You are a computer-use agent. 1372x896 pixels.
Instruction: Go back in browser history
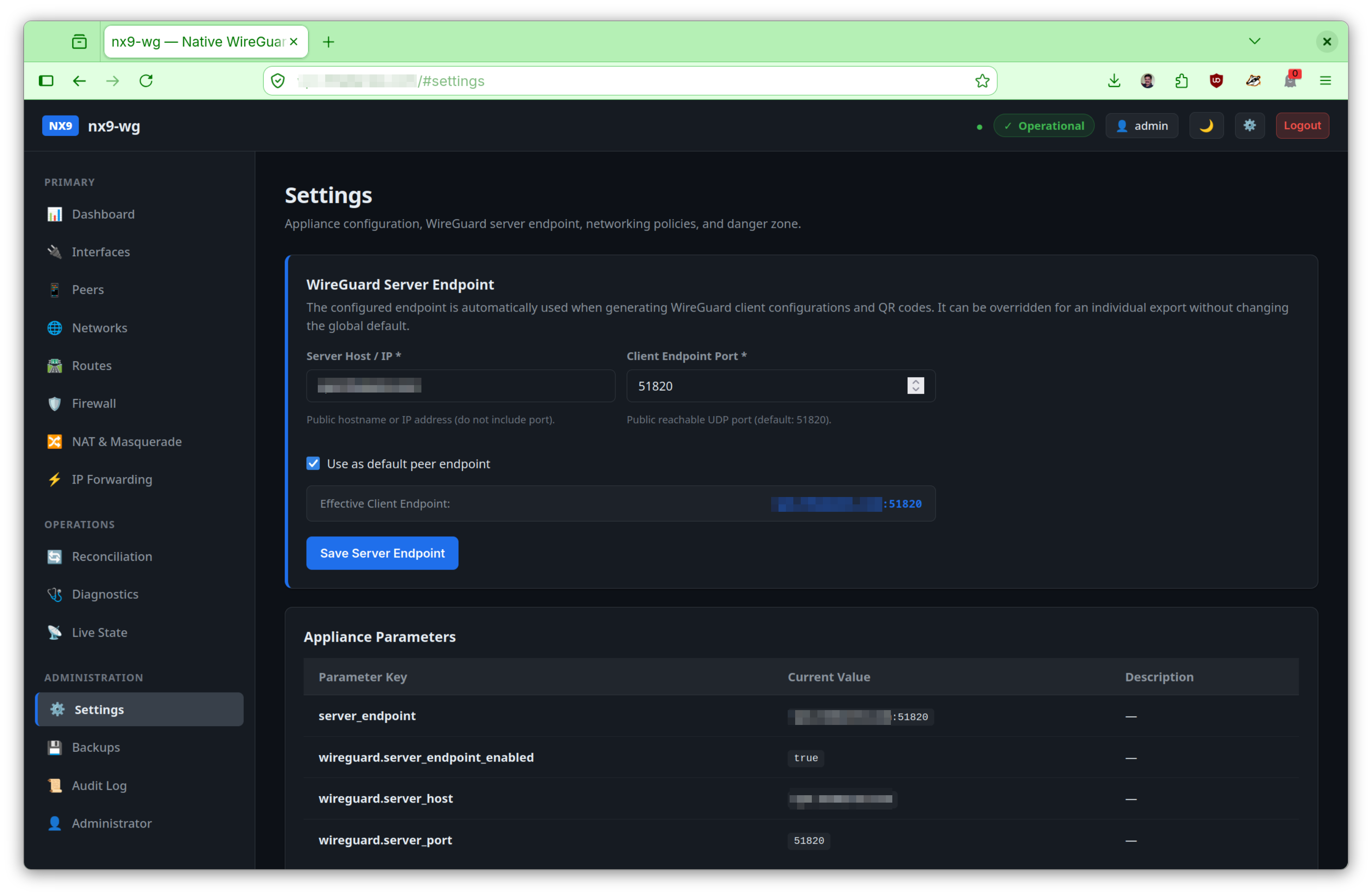[80, 80]
